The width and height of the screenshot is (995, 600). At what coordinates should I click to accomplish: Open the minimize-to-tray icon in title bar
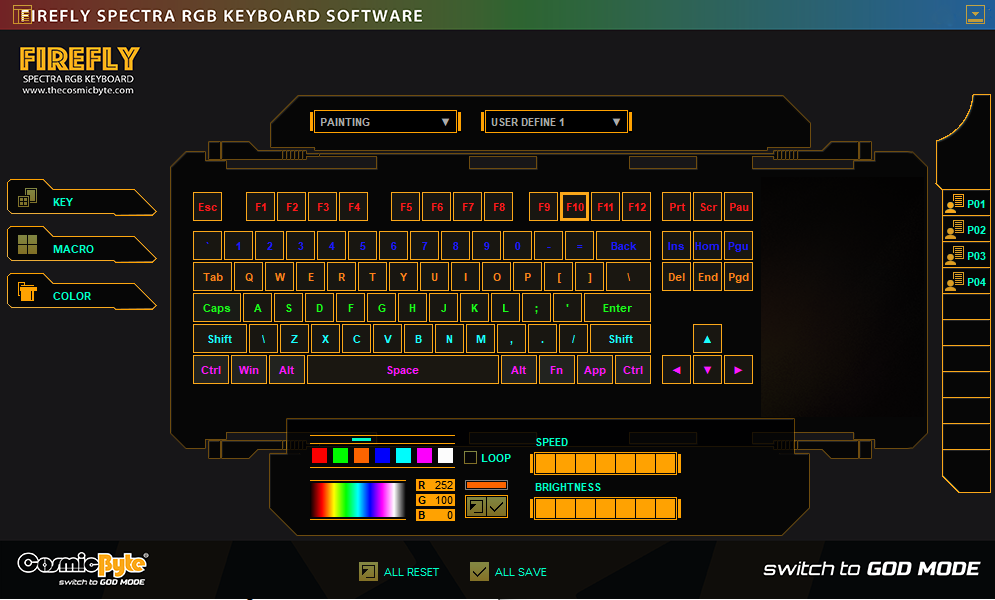(x=975, y=14)
